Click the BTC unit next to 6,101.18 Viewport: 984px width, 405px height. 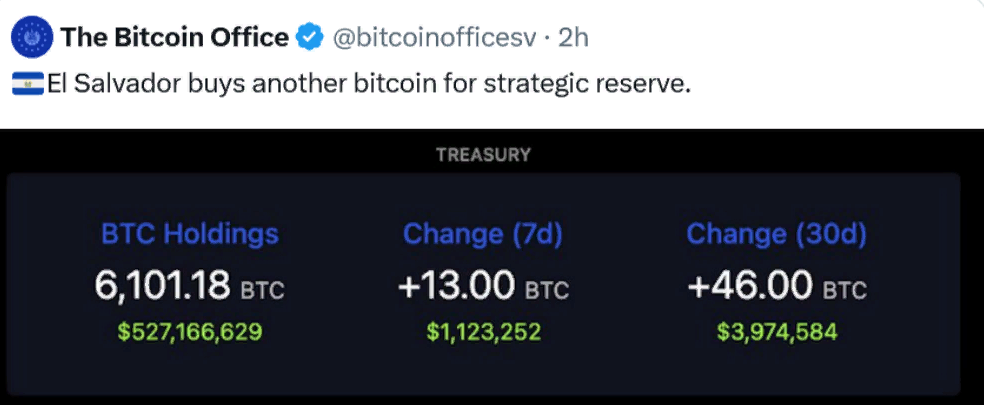tap(263, 291)
